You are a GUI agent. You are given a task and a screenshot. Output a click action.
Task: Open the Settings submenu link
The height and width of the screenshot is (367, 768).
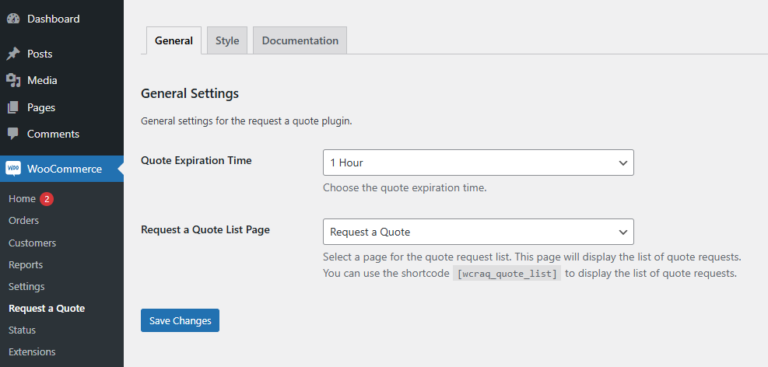click(26, 287)
